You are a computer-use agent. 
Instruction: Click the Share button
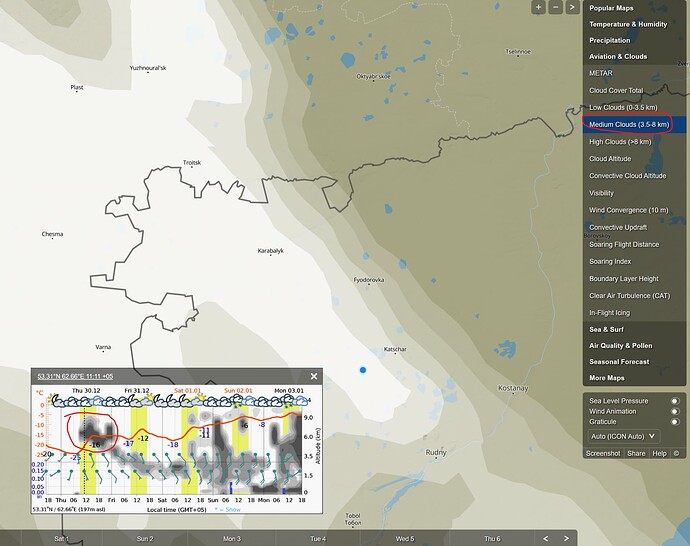click(x=636, y=453)
